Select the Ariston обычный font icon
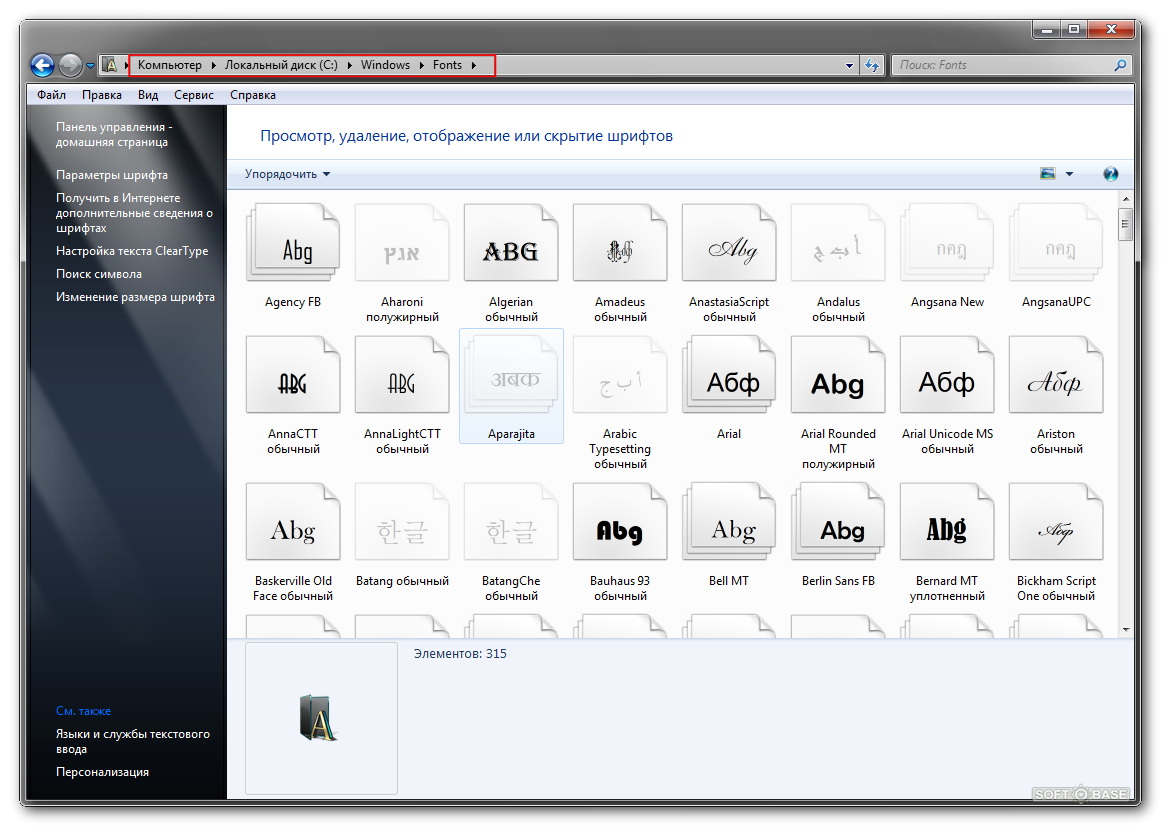The width and height of the screenshot is (1161, 826). pyautogui.click(x=1056, y=375)
